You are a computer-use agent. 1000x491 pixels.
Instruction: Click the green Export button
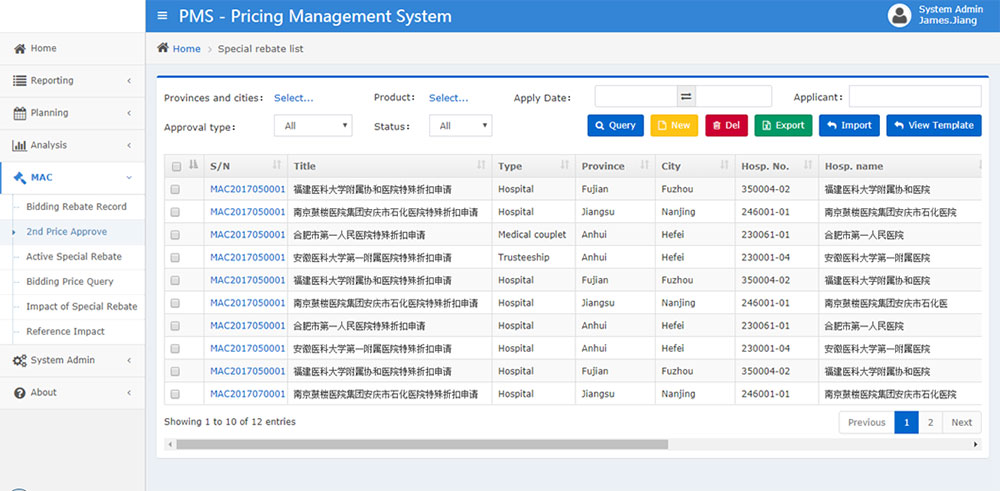[783, 126]
